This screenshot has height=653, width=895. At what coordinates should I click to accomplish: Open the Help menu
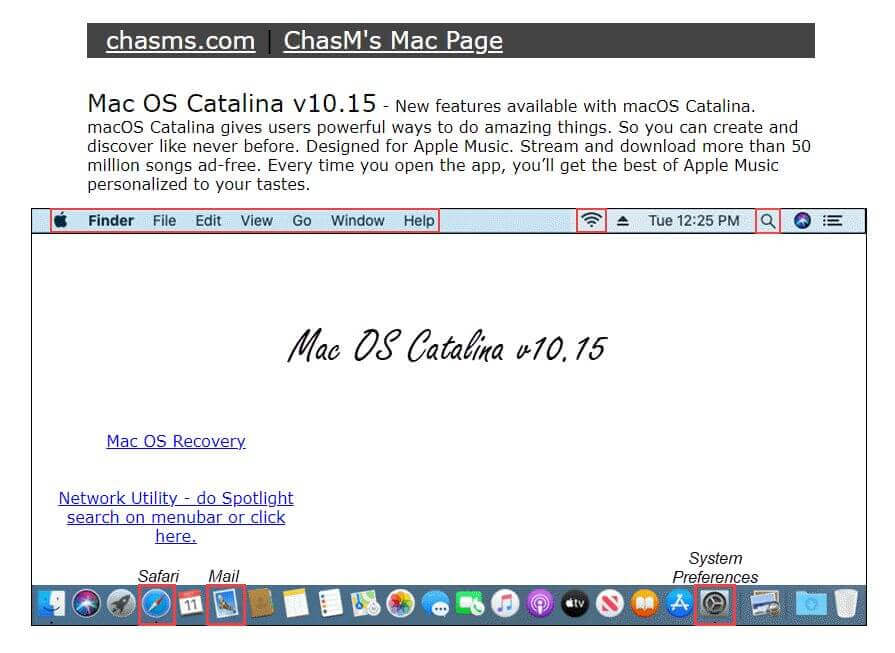click(419, 220)
